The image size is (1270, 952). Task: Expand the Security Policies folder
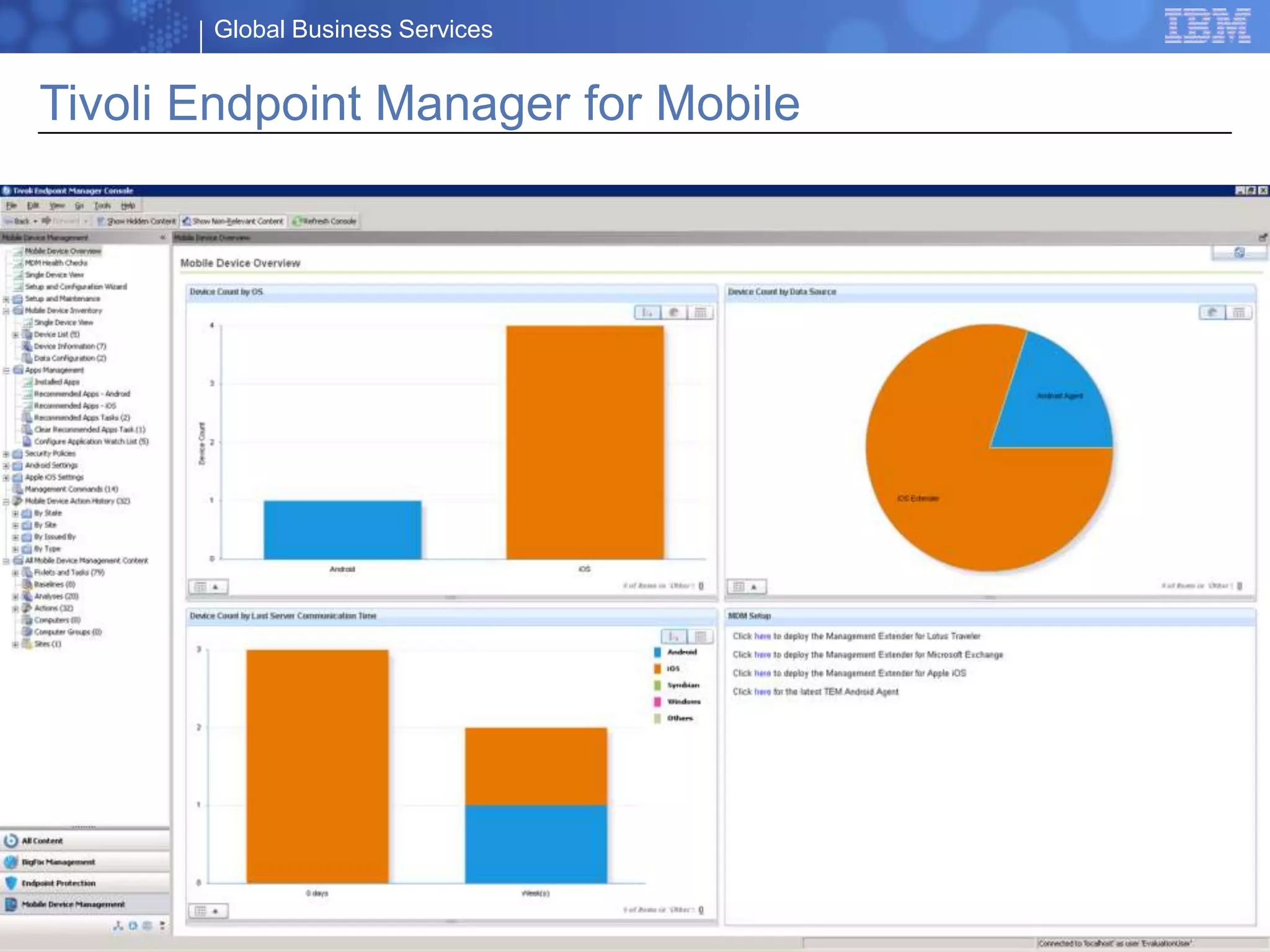(x=6, y=454)
